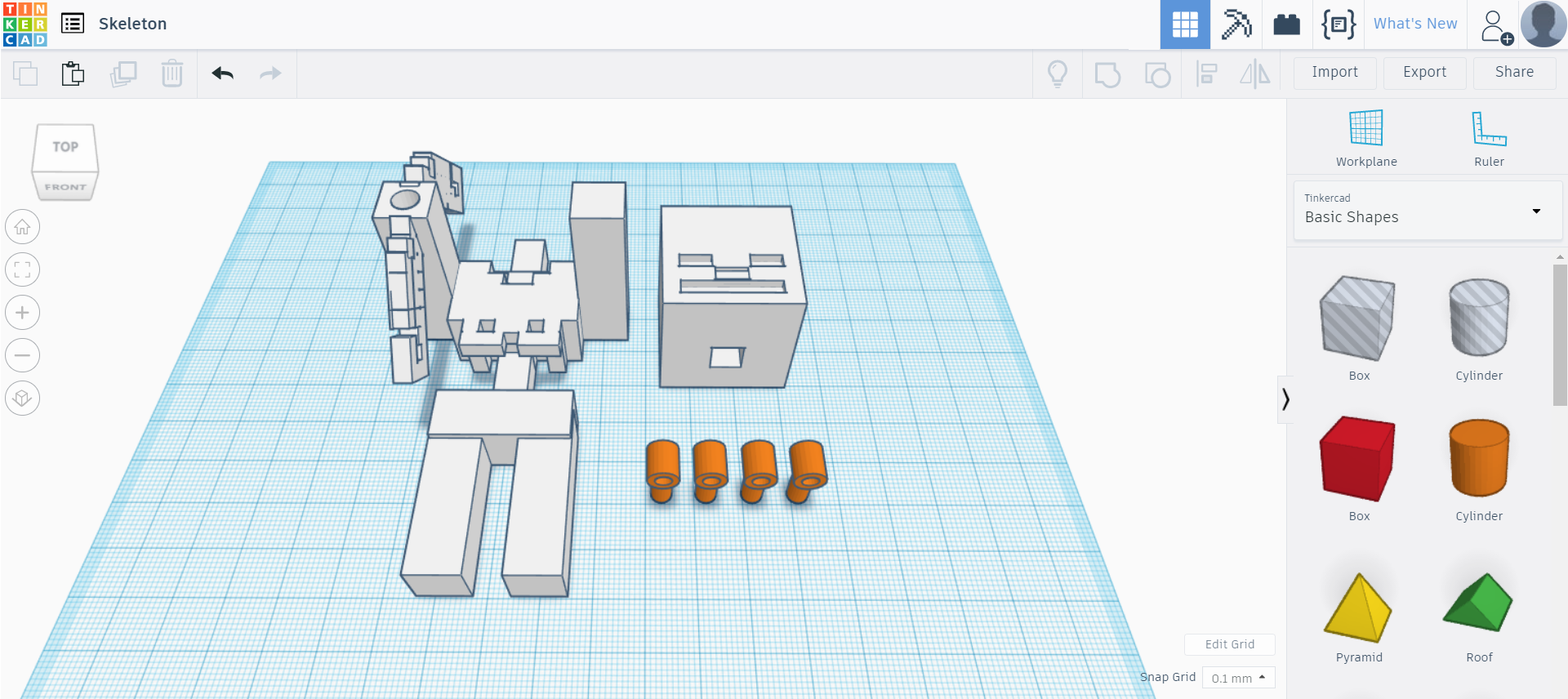
Task: Click the Share button
Action: 1515,73
